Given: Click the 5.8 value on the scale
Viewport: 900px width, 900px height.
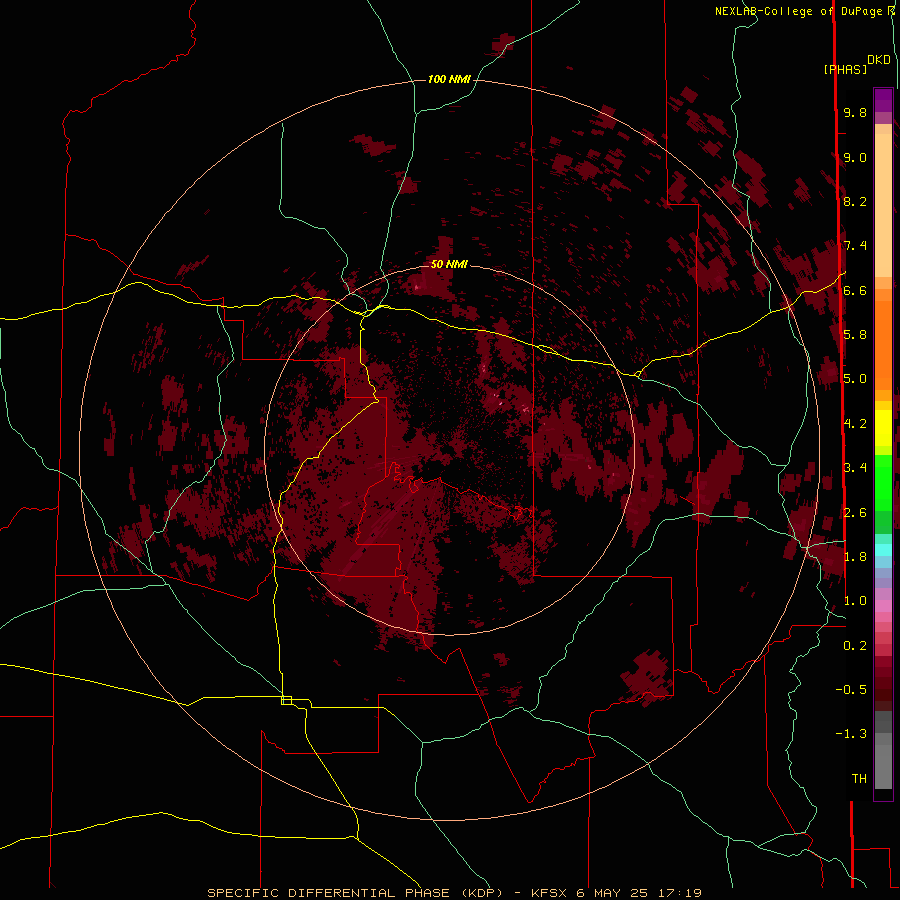Looking at the screenshot, I should click(x=855, y=335).
